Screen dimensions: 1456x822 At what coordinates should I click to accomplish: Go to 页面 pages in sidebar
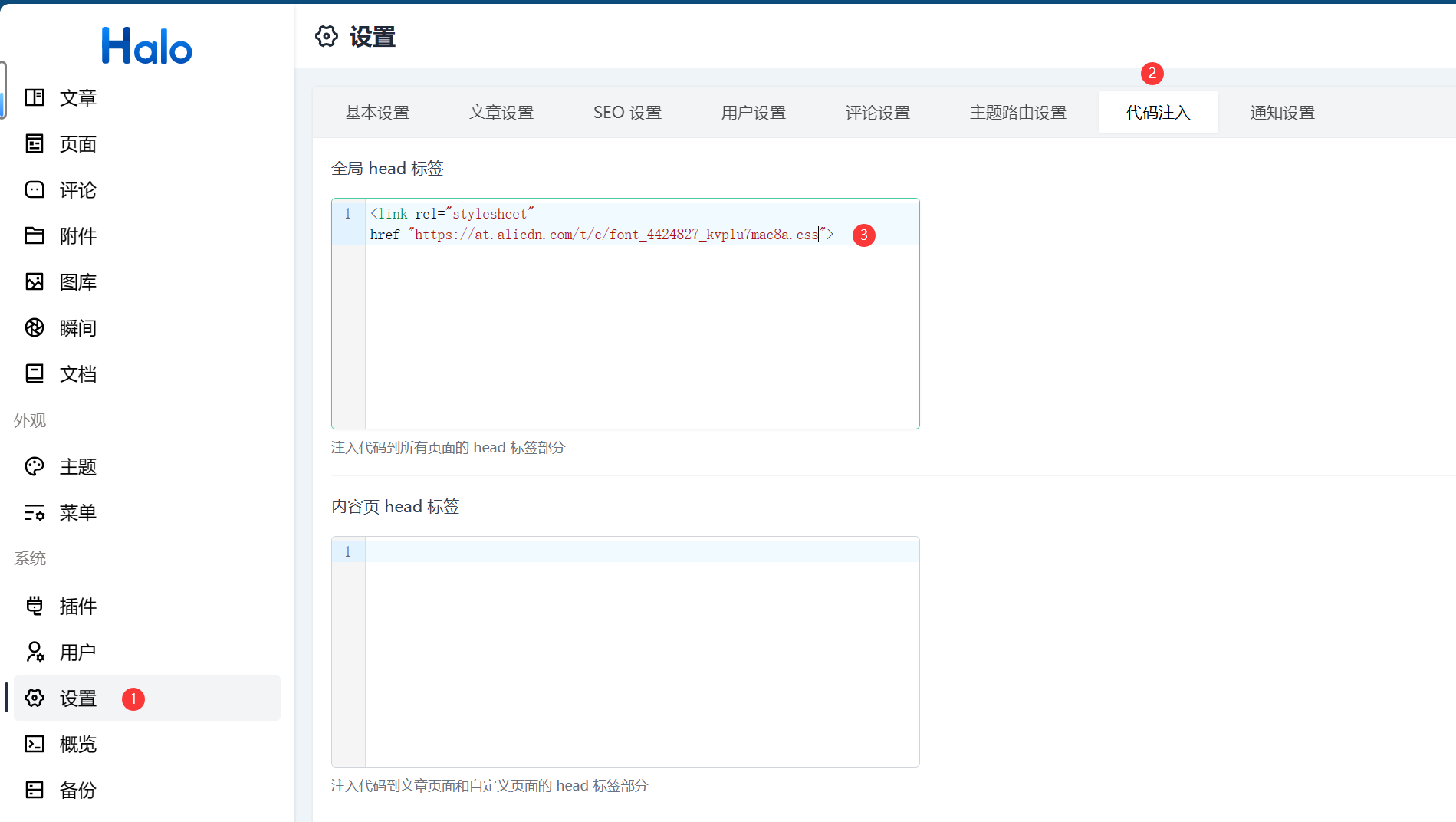coord(77,144)
